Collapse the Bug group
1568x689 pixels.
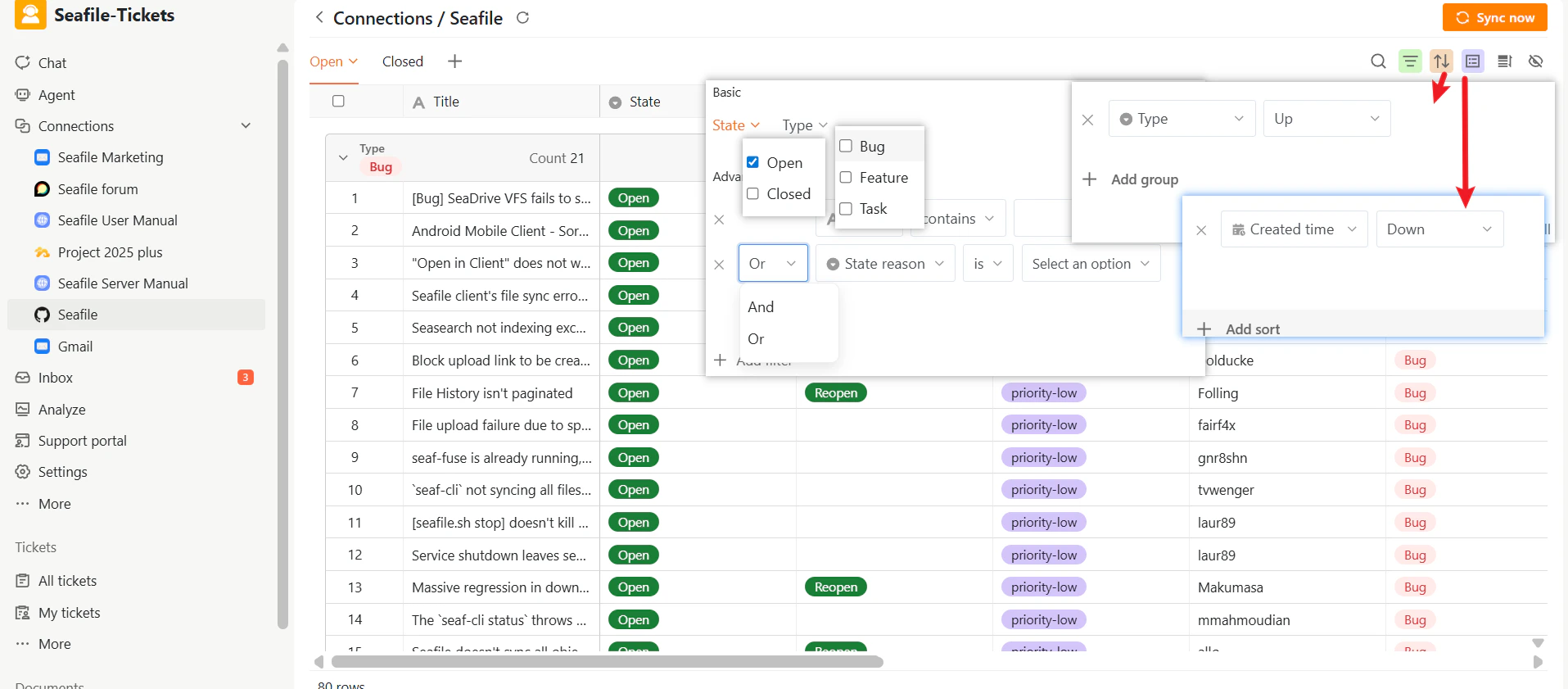click(x=343, y=158)
